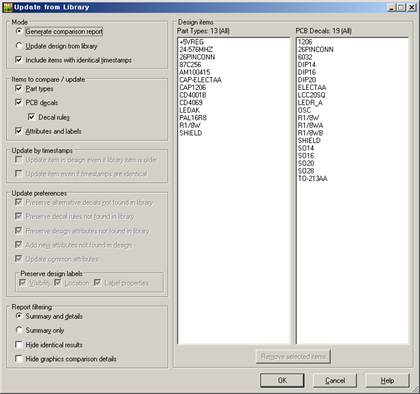The height and width of the screenshot is (394, 420).
Task: Select CAP-ELECTAA part type
Action: click(200, 80)
